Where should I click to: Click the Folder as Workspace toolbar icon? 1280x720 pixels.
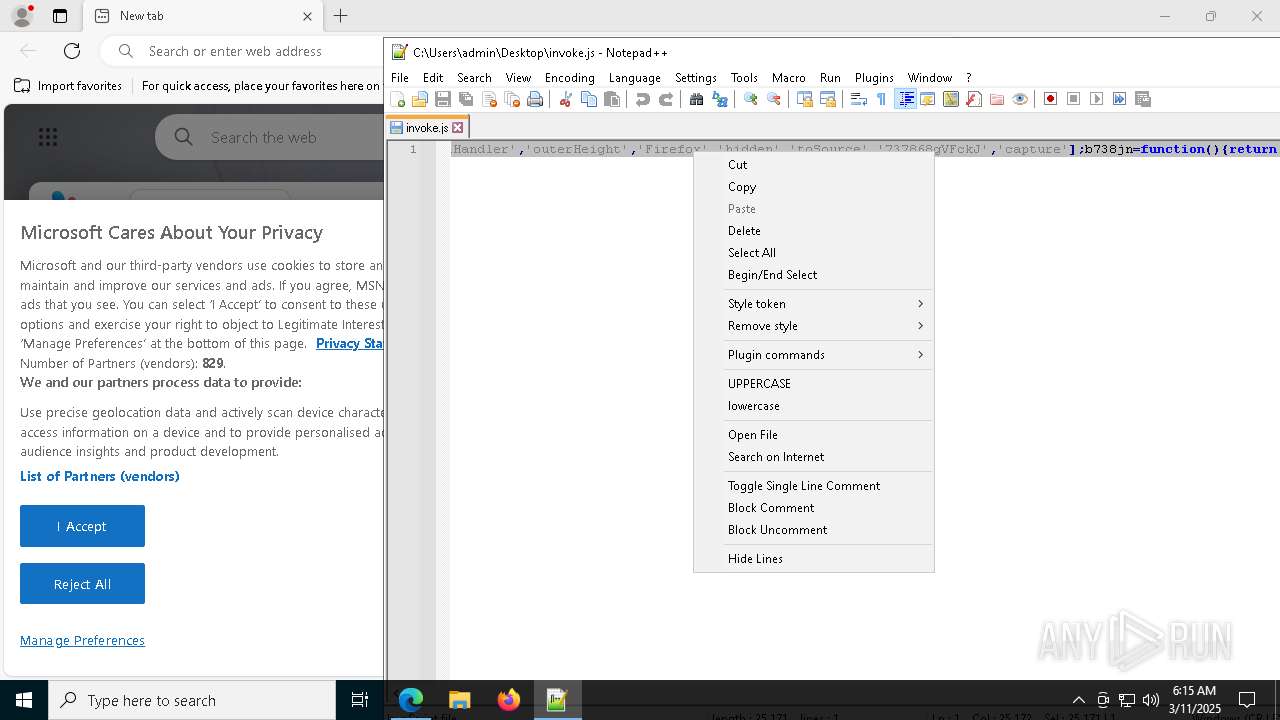[996, 99]
